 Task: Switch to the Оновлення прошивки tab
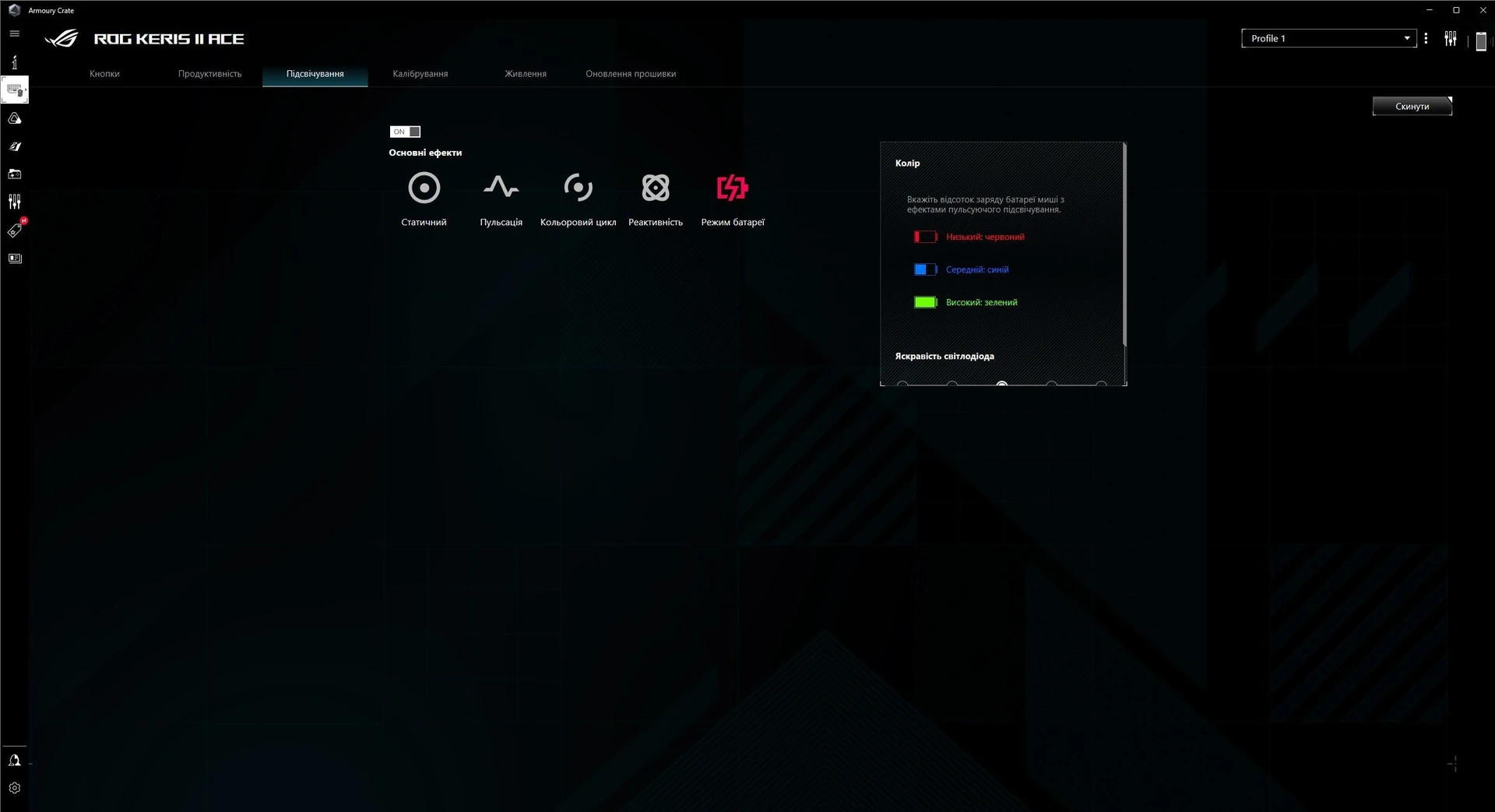[631, 74]
